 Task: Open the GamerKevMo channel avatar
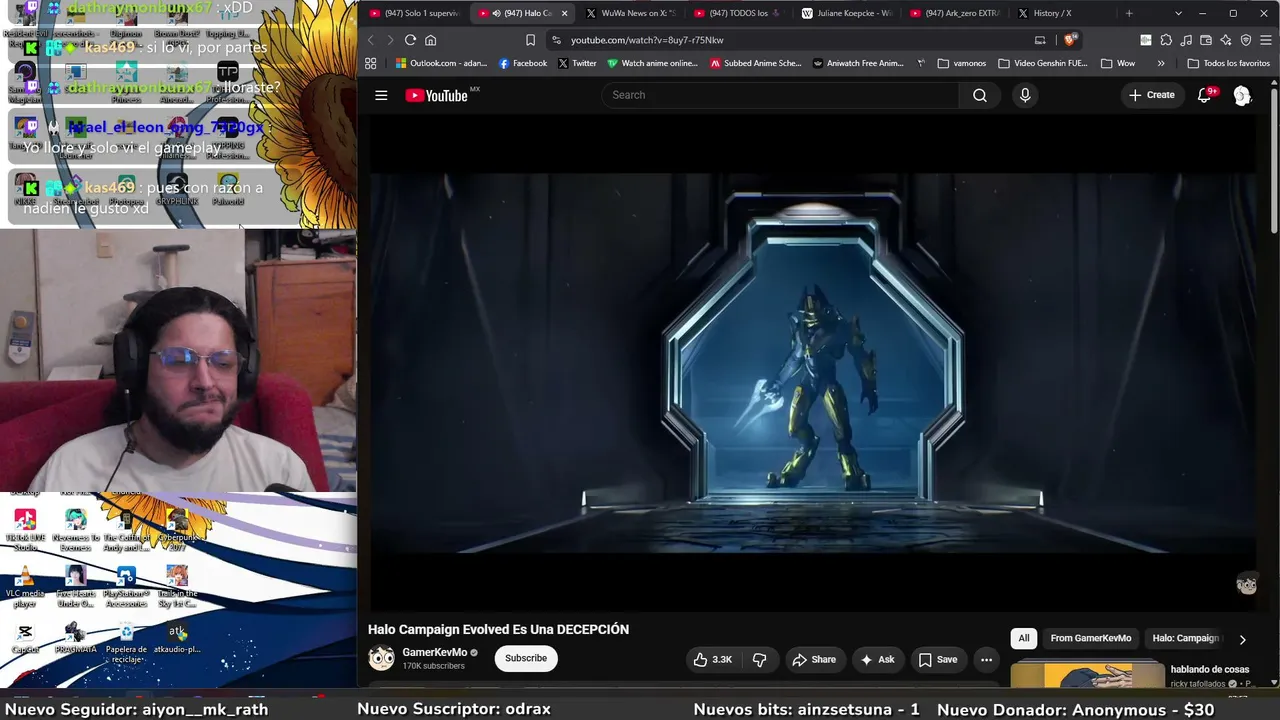coord(382,658)
